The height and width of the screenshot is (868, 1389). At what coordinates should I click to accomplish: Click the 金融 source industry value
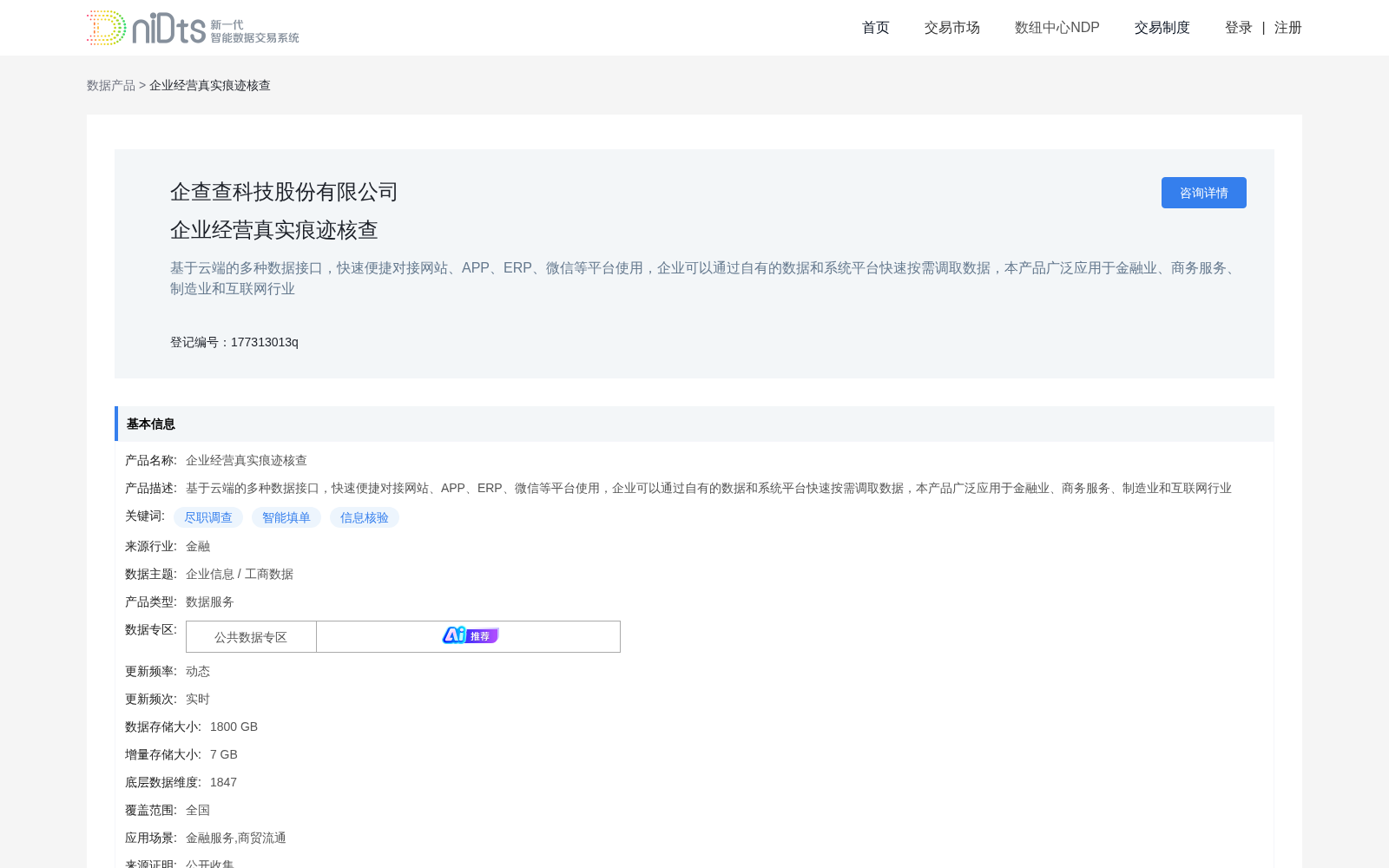click(198, 546)
